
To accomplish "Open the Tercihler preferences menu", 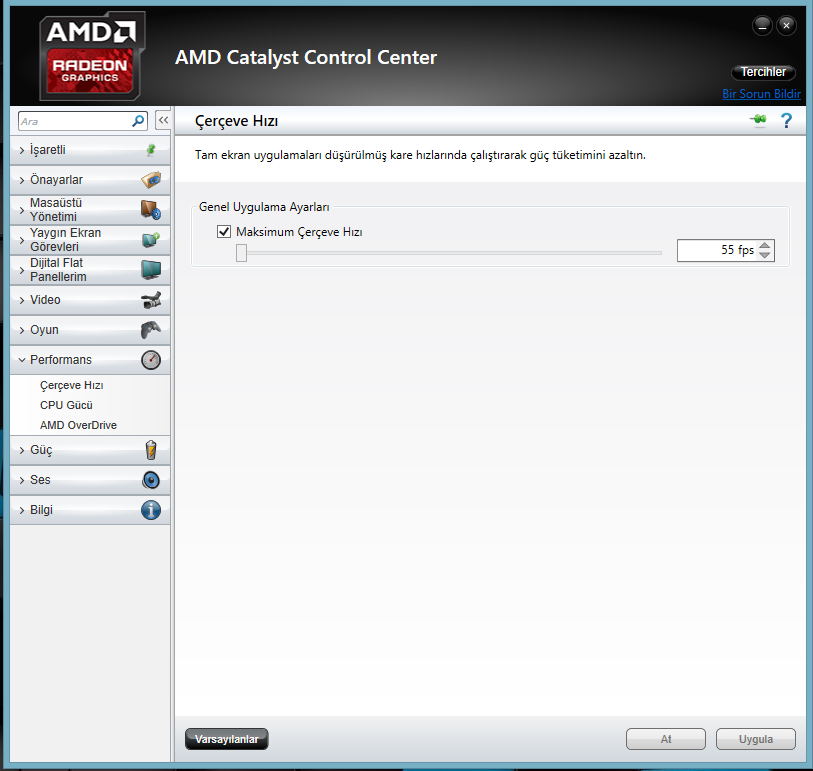I will pyautogui.click(x=763, y=72).
